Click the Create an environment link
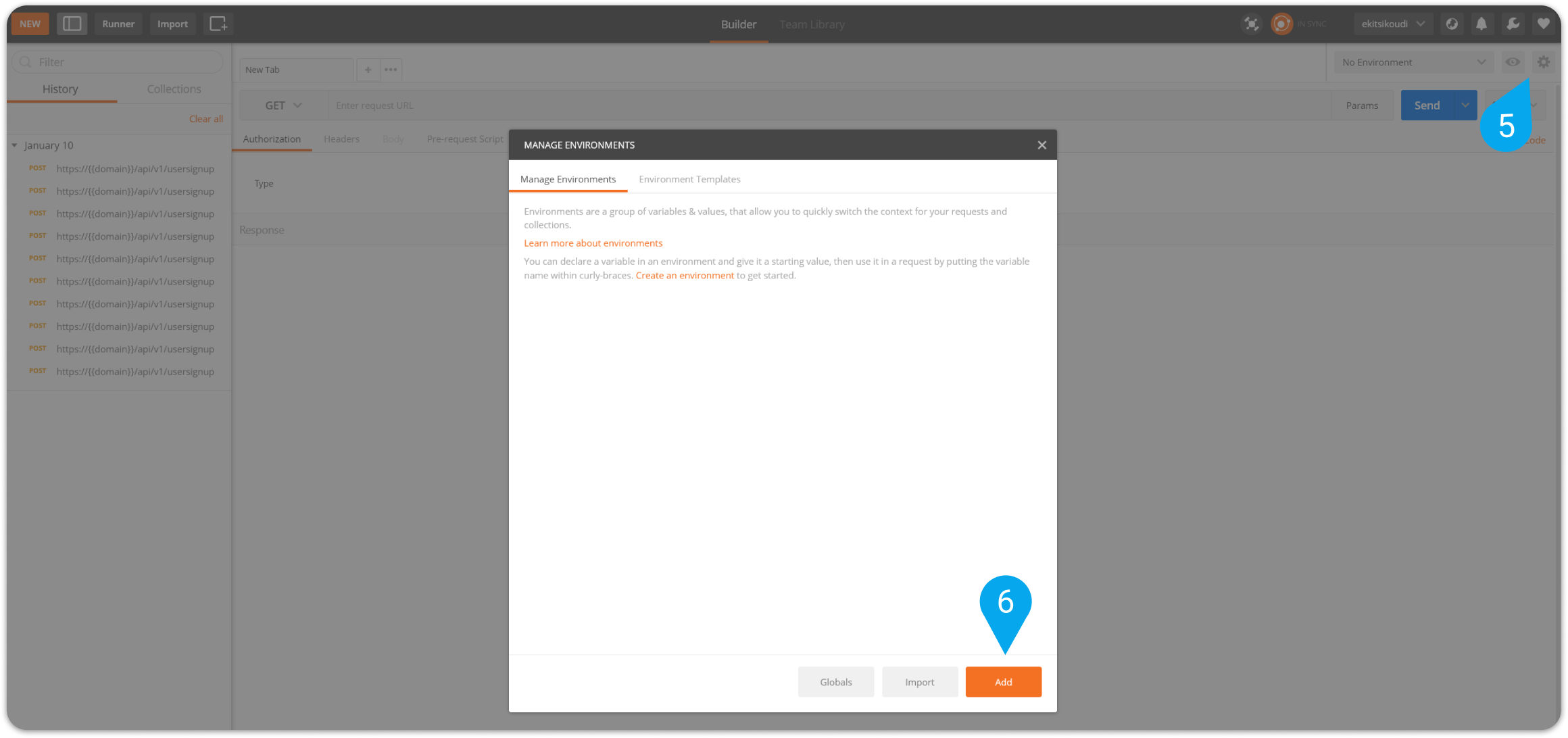The image size is (1568, 738). click(684, 276)
